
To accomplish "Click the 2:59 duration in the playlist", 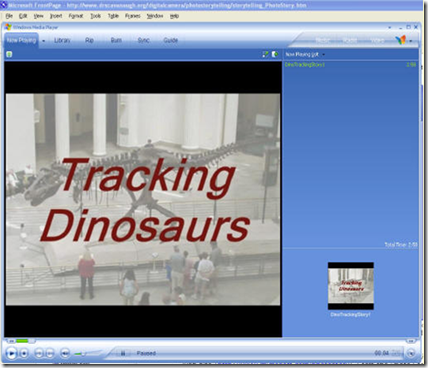I will click(411, 65).
